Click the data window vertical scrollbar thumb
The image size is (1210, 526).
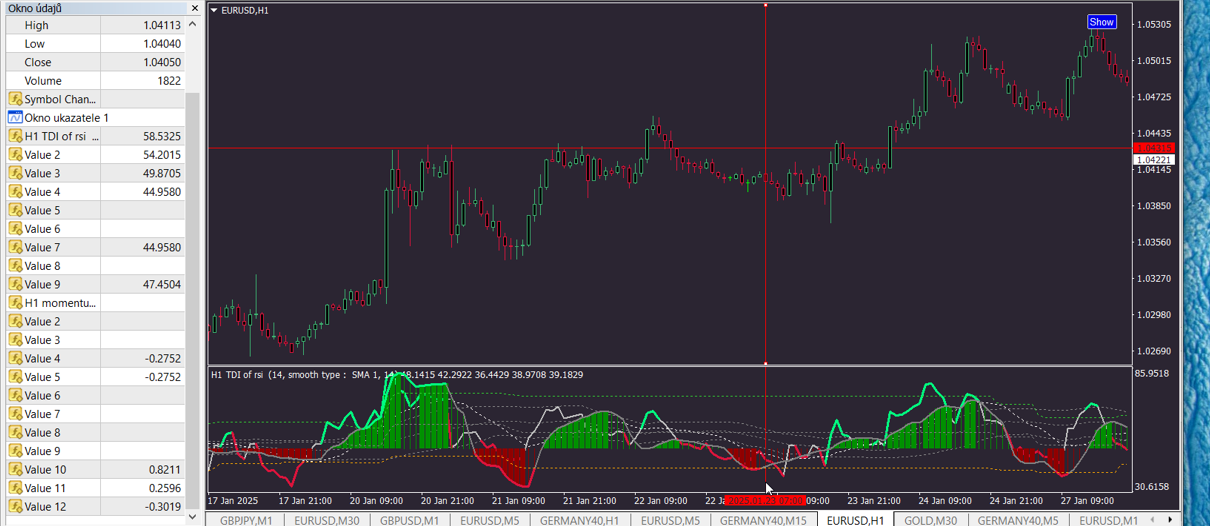pos(192,300)
